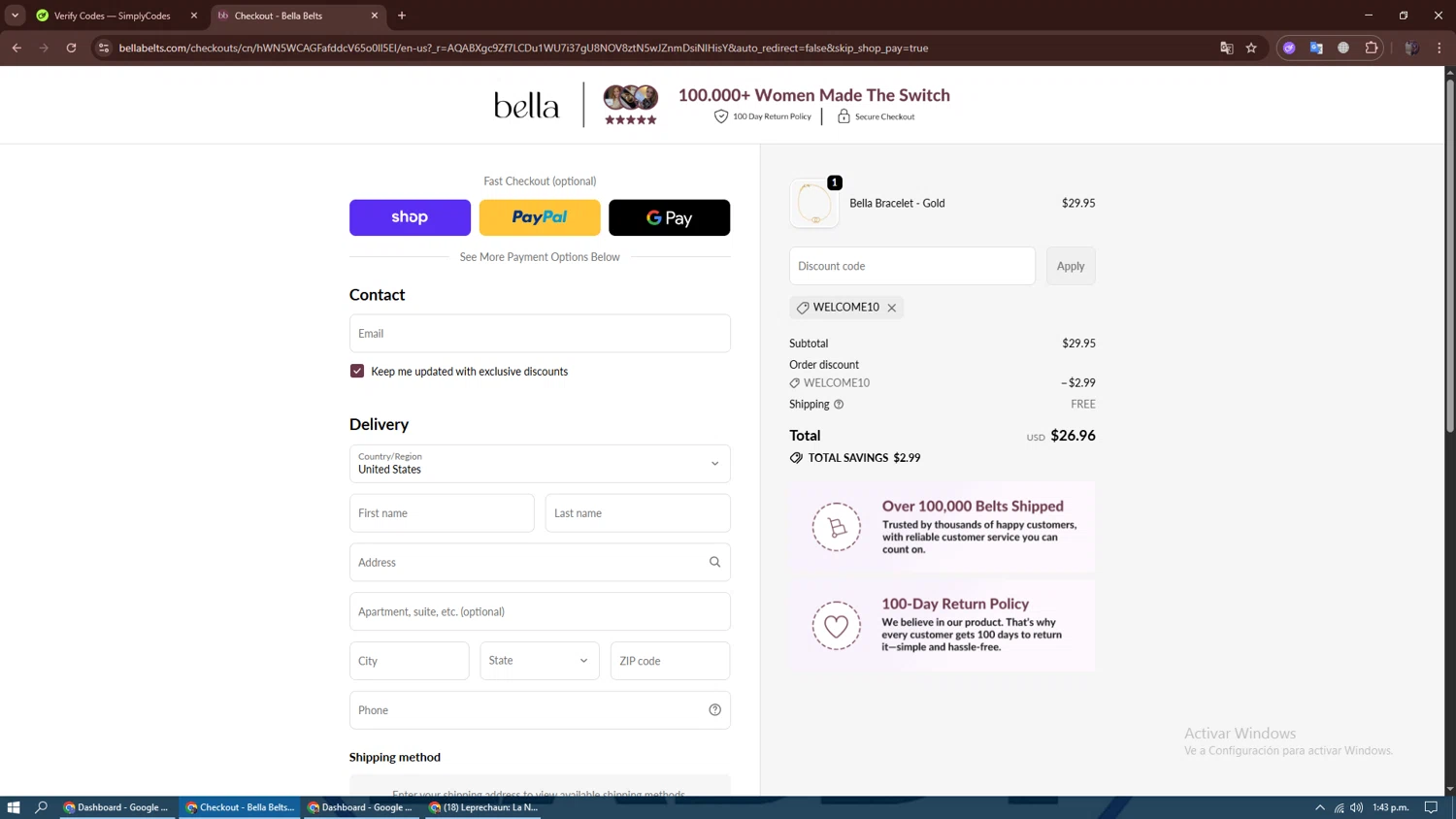
Task: Open the tab search dropdown
Action: tap(16, 16)
